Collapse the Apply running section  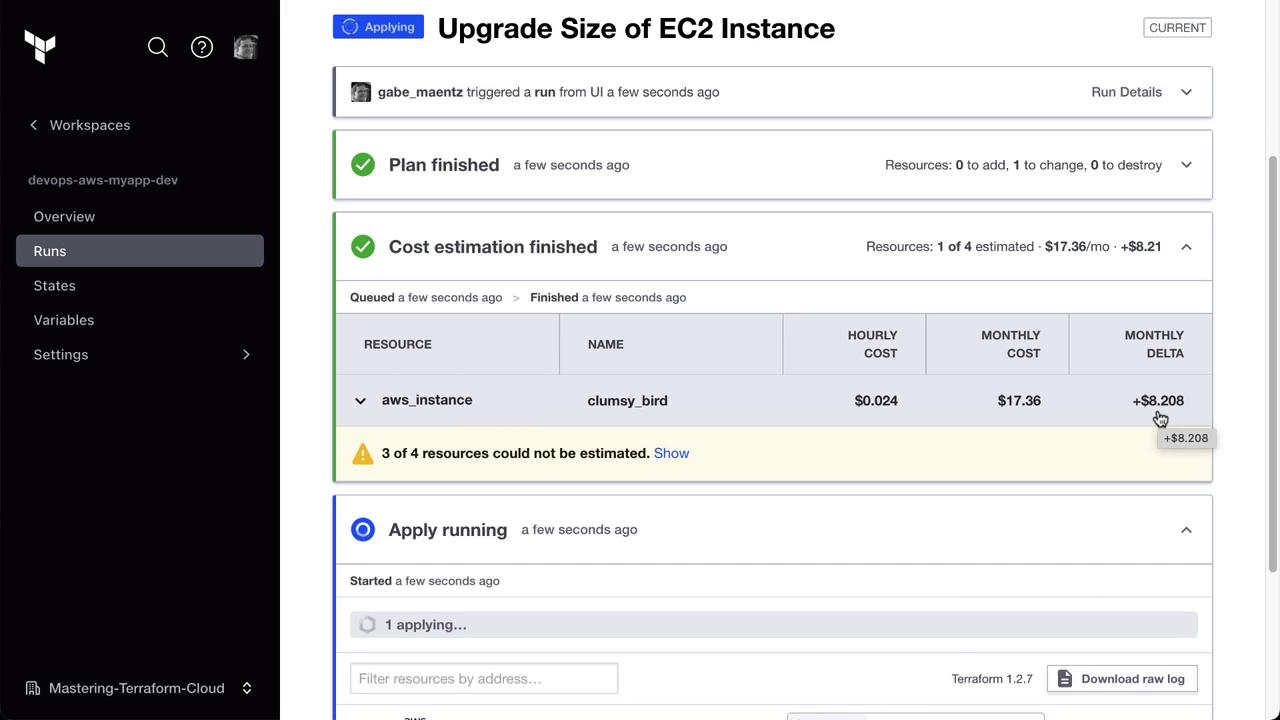[1186, 530]
